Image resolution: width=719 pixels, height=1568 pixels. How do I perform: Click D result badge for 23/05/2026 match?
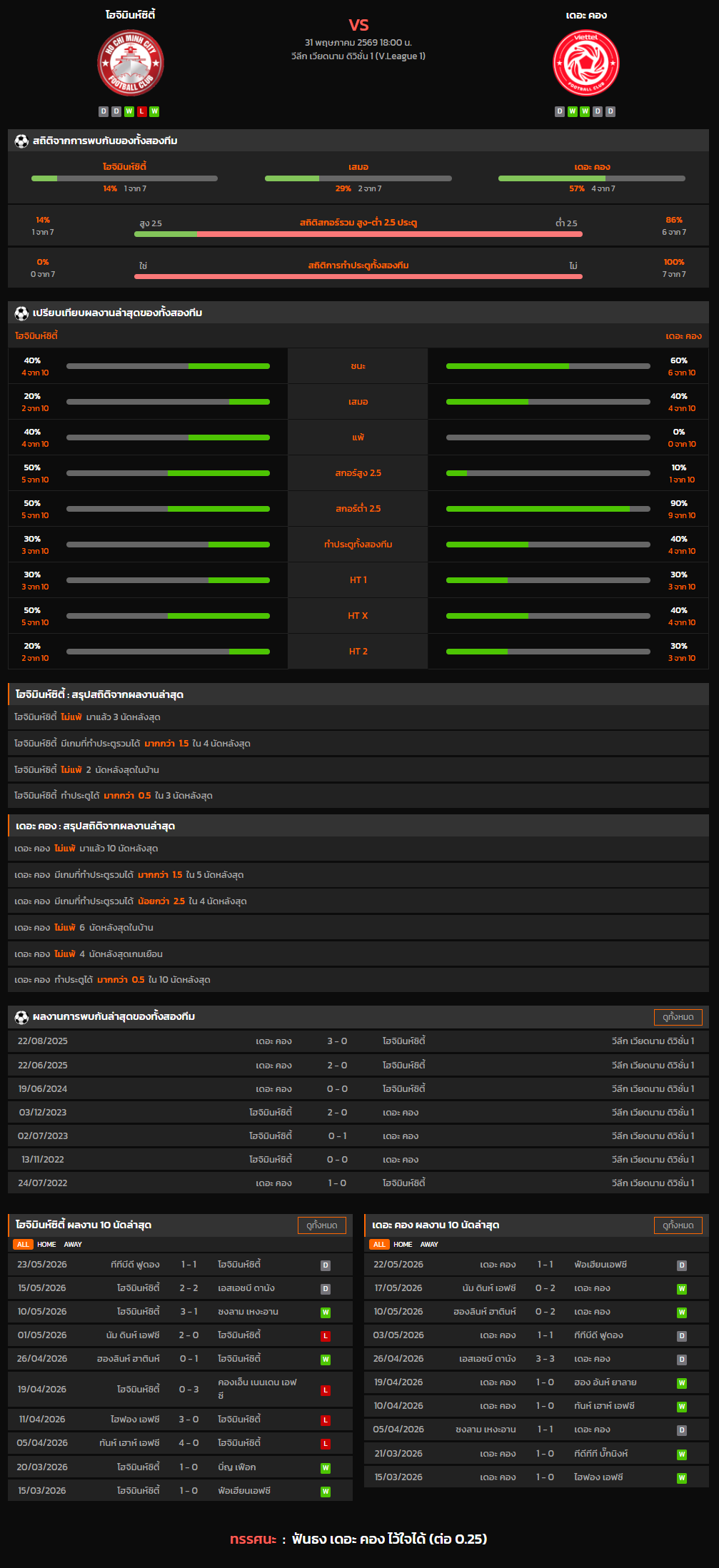[326, 1265]
